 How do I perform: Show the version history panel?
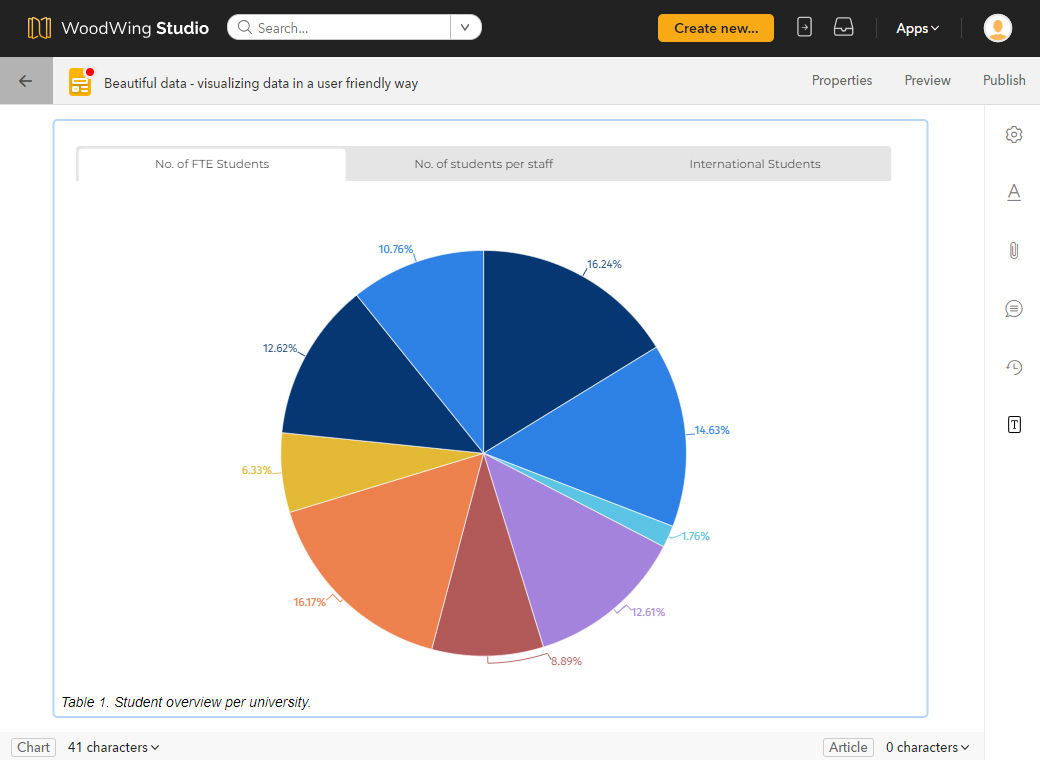(x=1014, y=366)
